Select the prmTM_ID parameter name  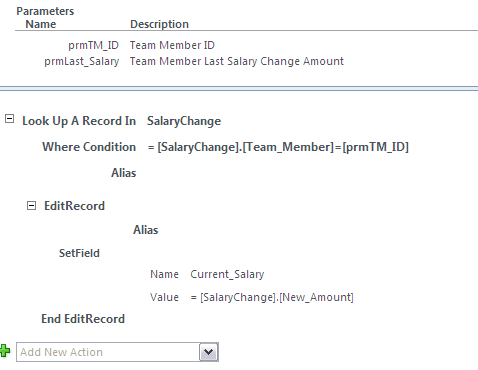93,45
